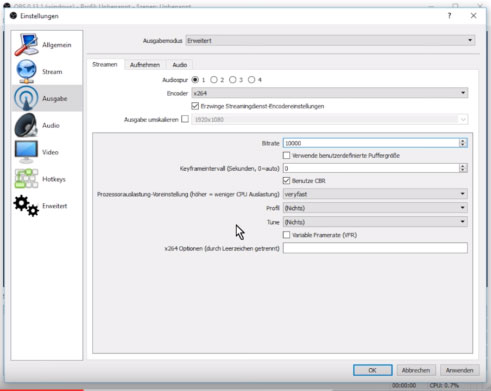Click the x264 Optionen text field
The height and width of the screenshot is (391, 491).
[375, 248]
